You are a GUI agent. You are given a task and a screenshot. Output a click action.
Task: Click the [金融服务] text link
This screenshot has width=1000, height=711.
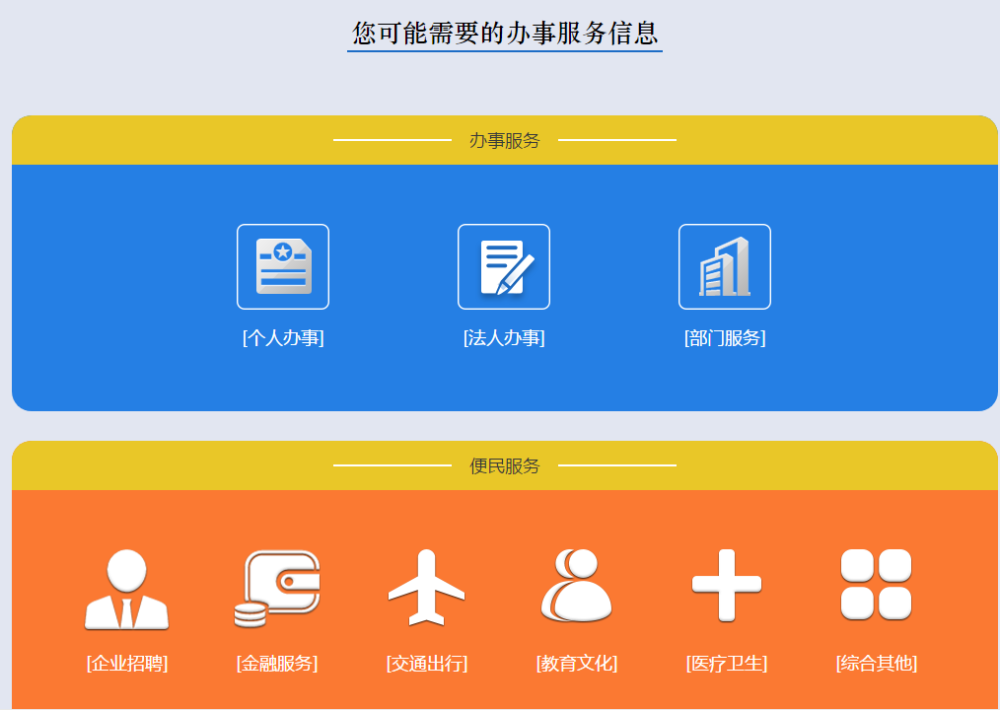(276, 663)
